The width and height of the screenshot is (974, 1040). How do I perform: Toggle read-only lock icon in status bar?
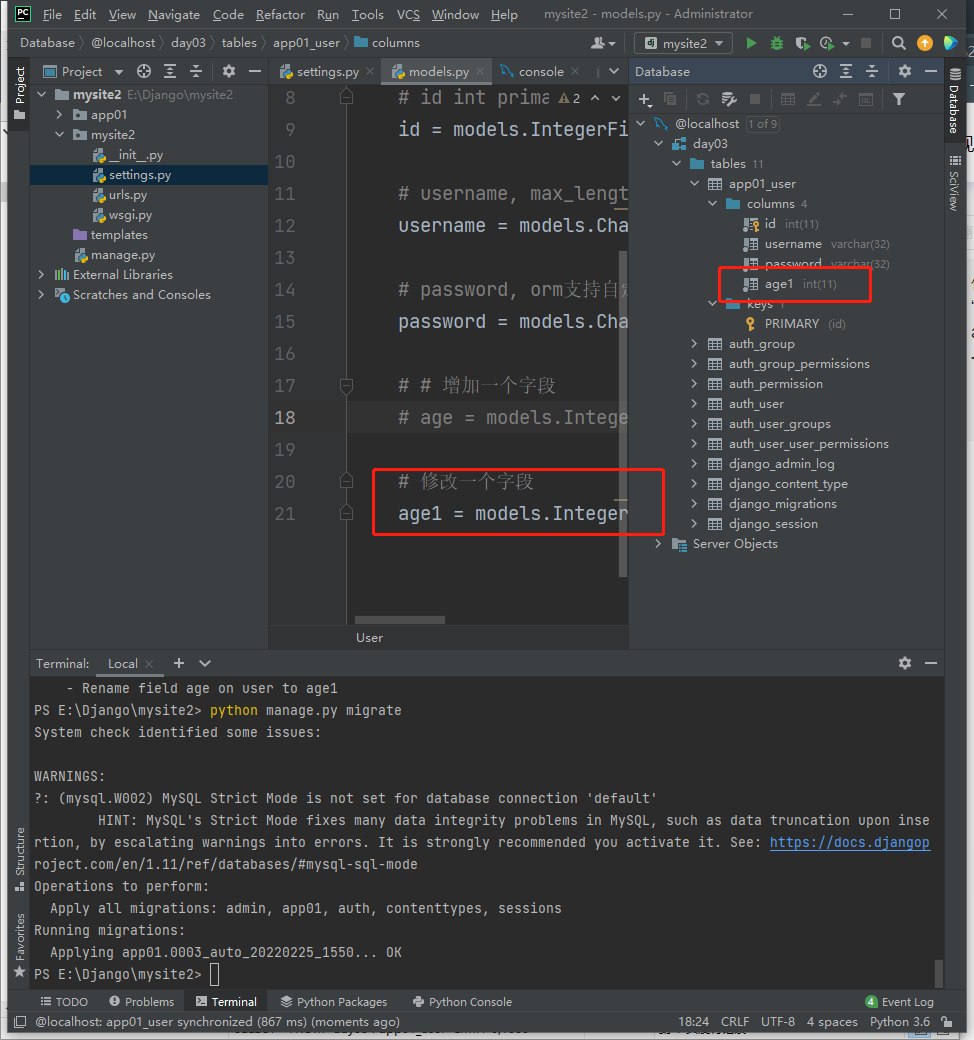click(x=947, y=1022)
